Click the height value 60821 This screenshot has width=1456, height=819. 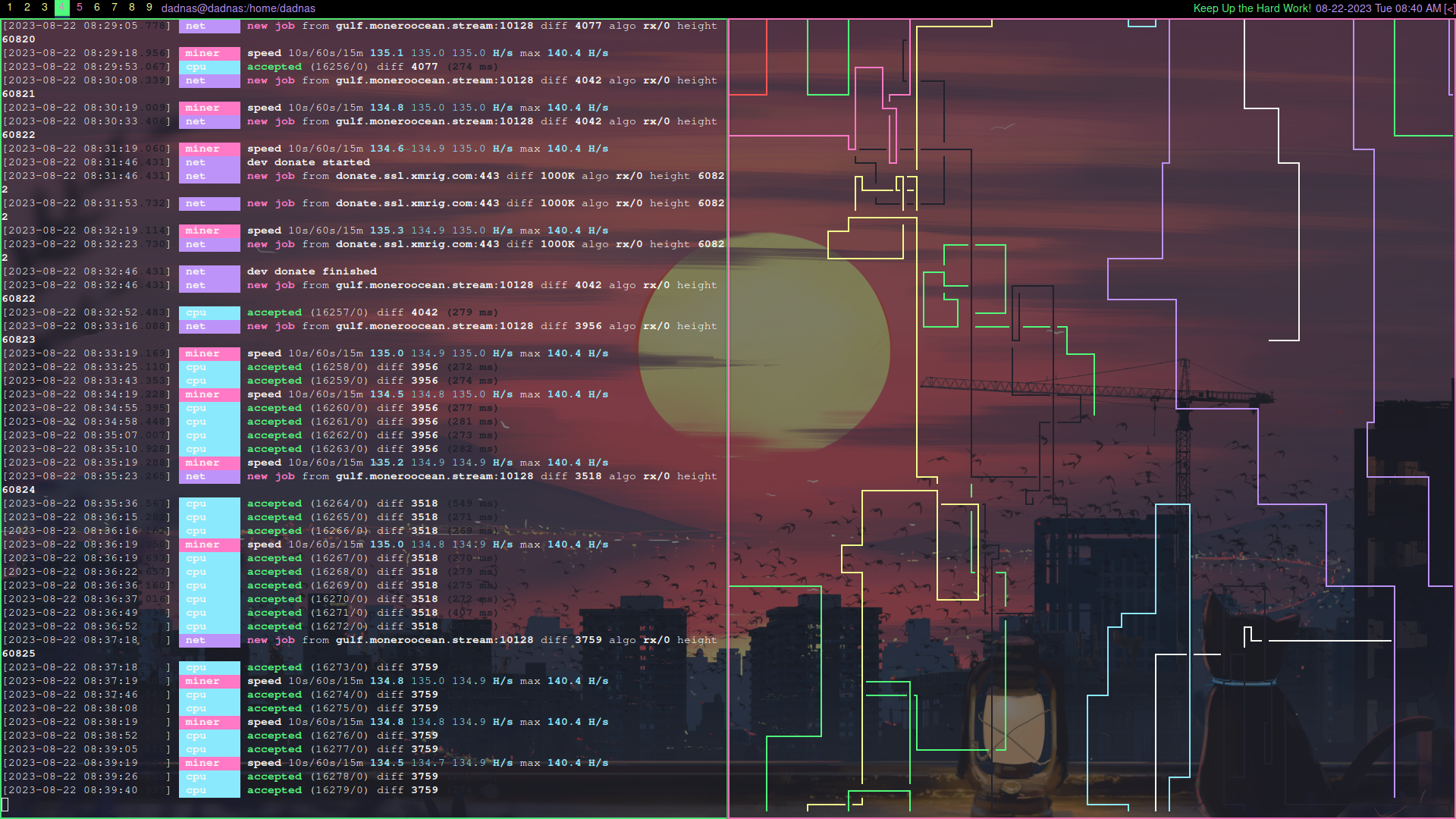coord(19,94)
